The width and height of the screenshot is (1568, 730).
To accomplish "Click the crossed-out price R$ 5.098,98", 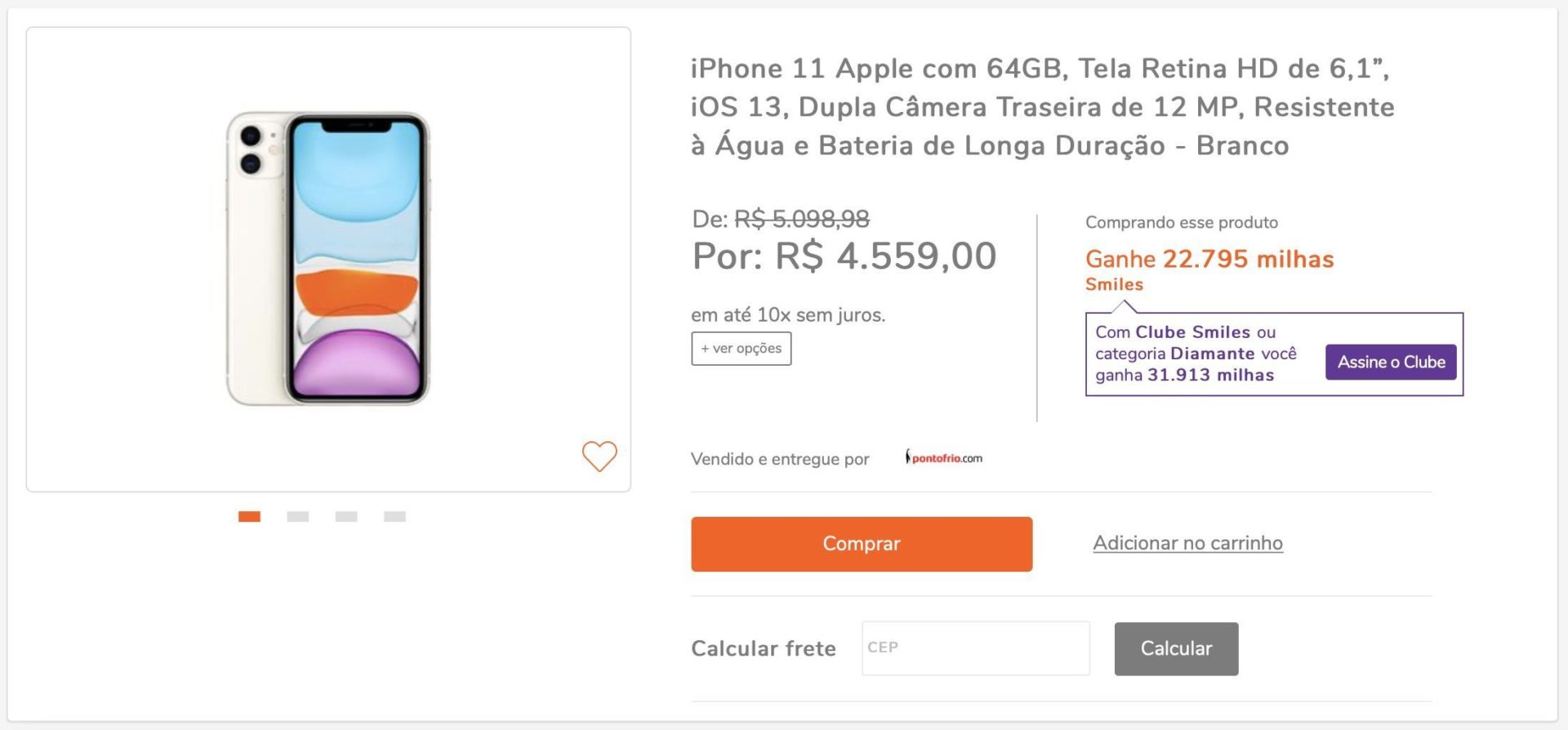I will (x=802, y=219).
